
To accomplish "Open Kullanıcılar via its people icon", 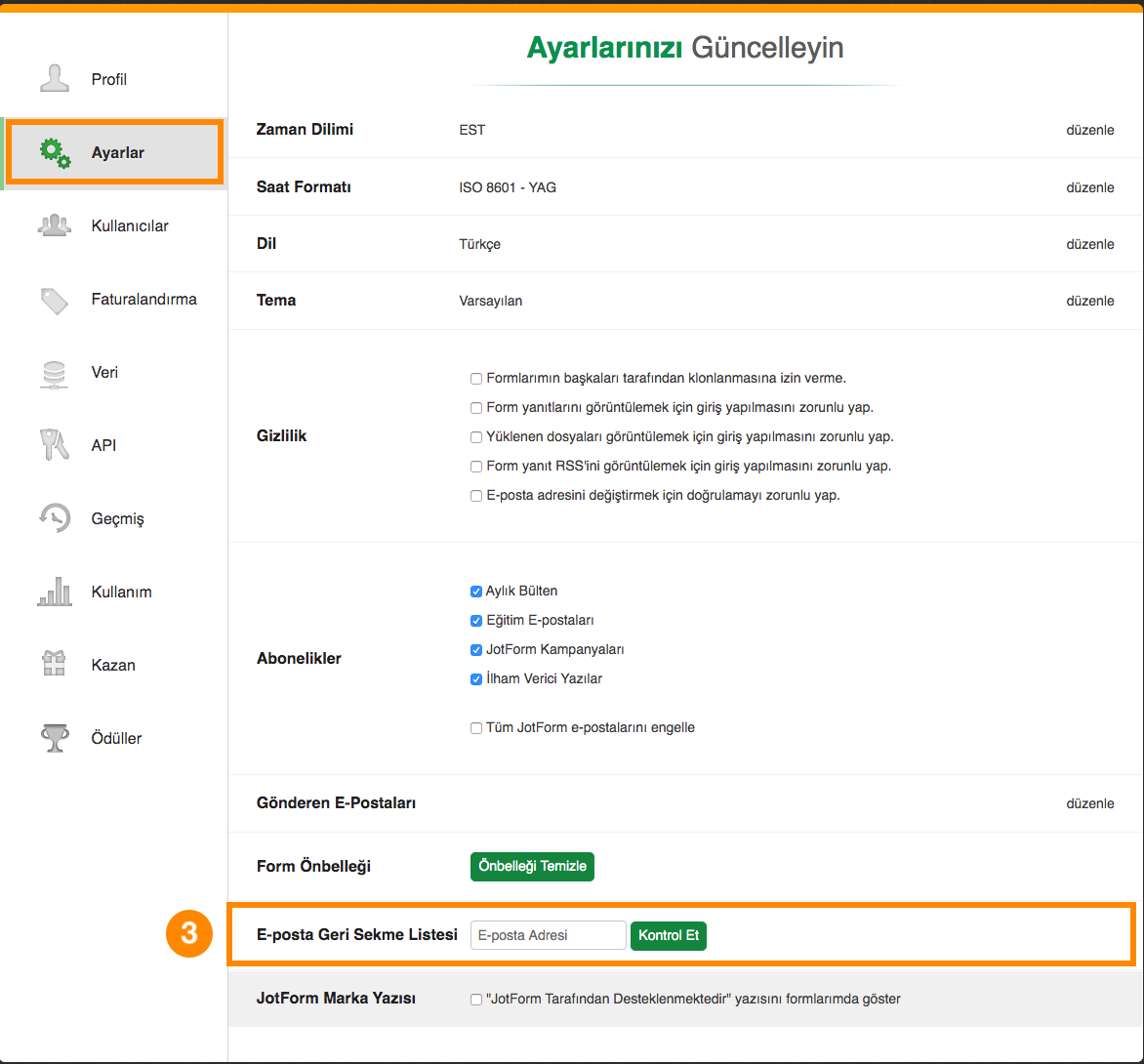I will [55, 225].
